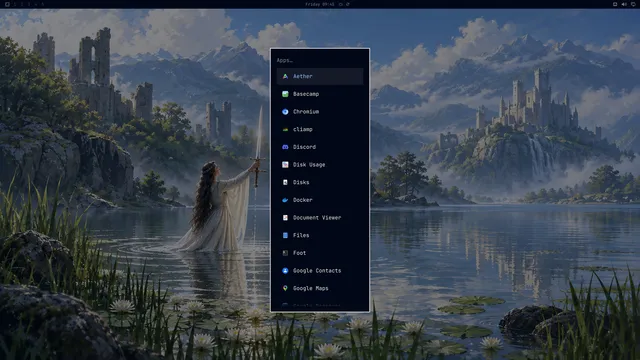Open the Files app icon

click(285, 235)
